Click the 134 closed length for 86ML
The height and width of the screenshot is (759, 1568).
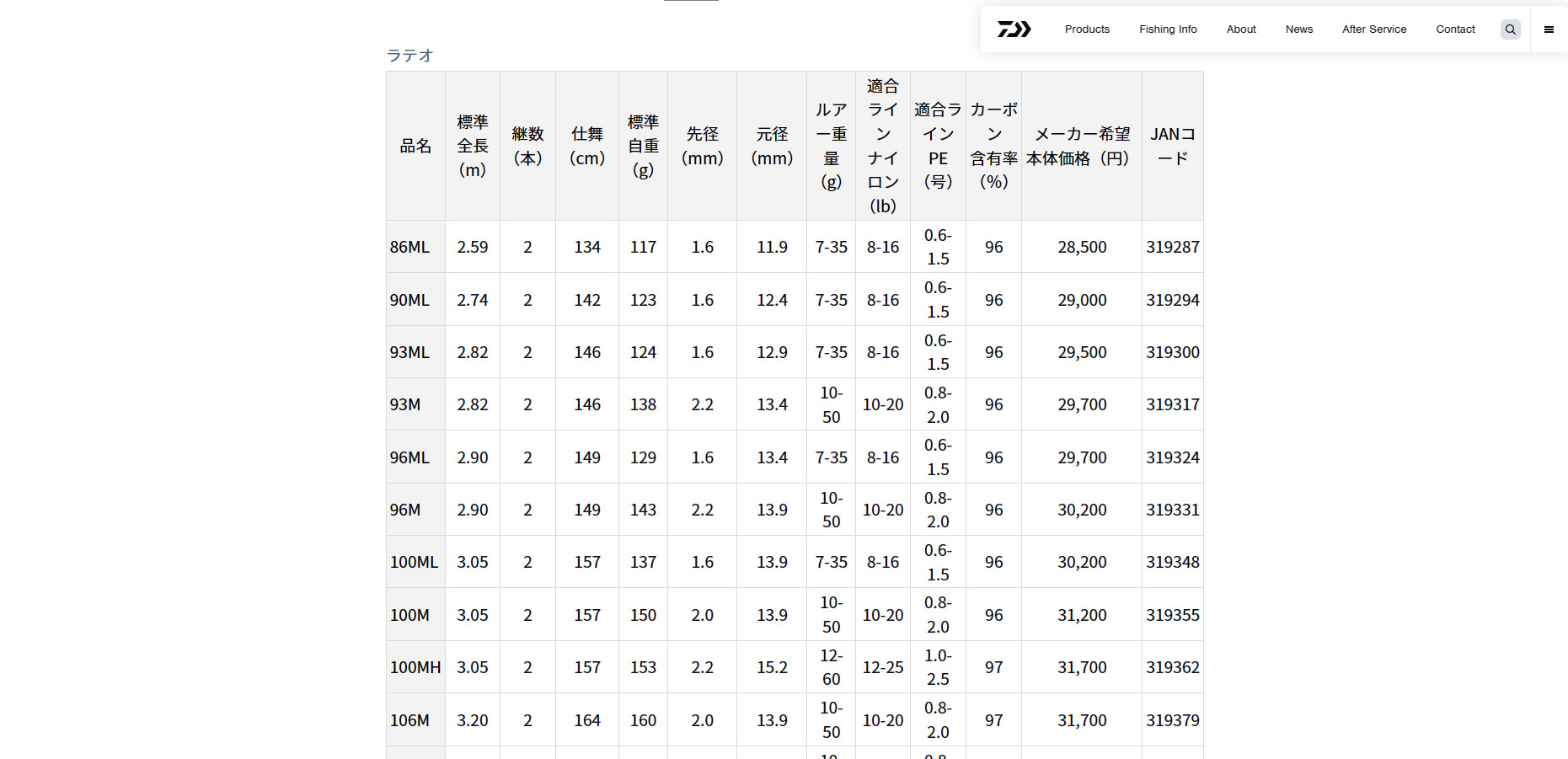(x=587, y=247)
